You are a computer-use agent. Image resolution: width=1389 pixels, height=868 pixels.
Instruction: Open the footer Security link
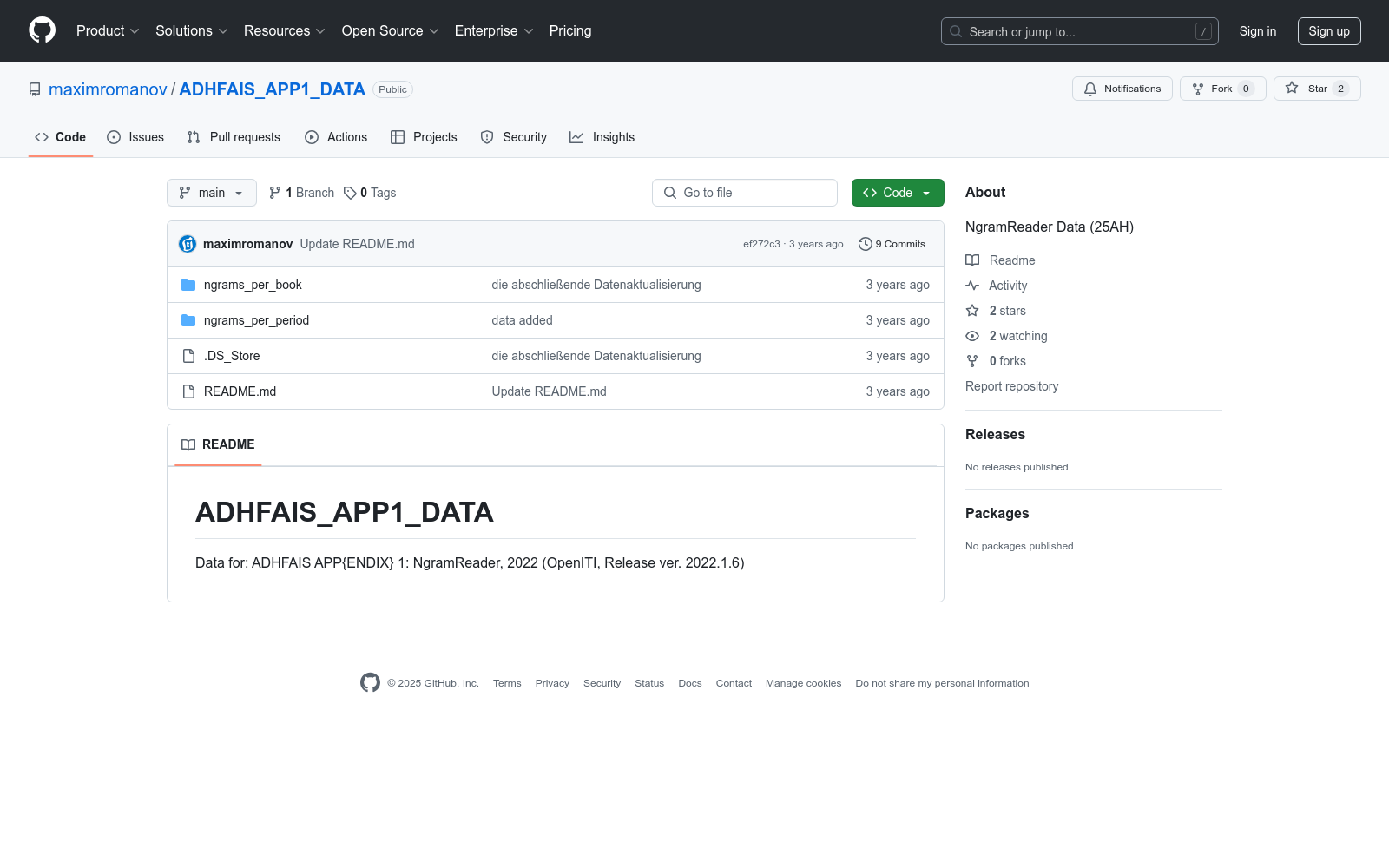tap(602, 683)
